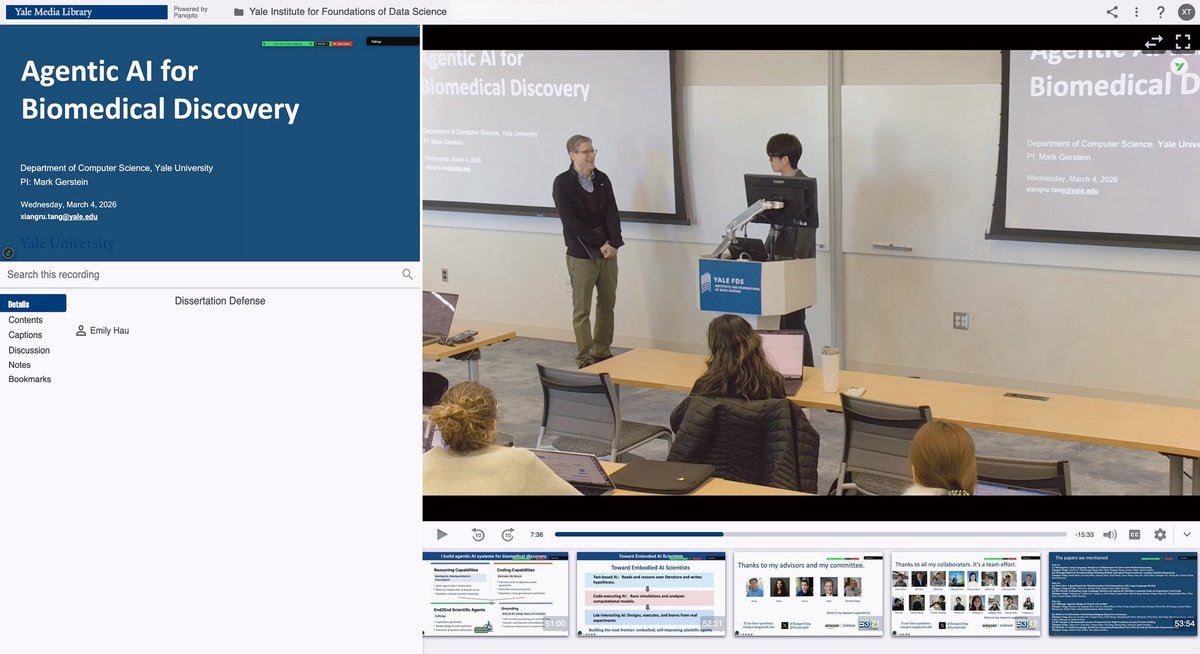Screen dimensions: 1200x654
Task: Open the Help question mark
Action: point(1160,12)
